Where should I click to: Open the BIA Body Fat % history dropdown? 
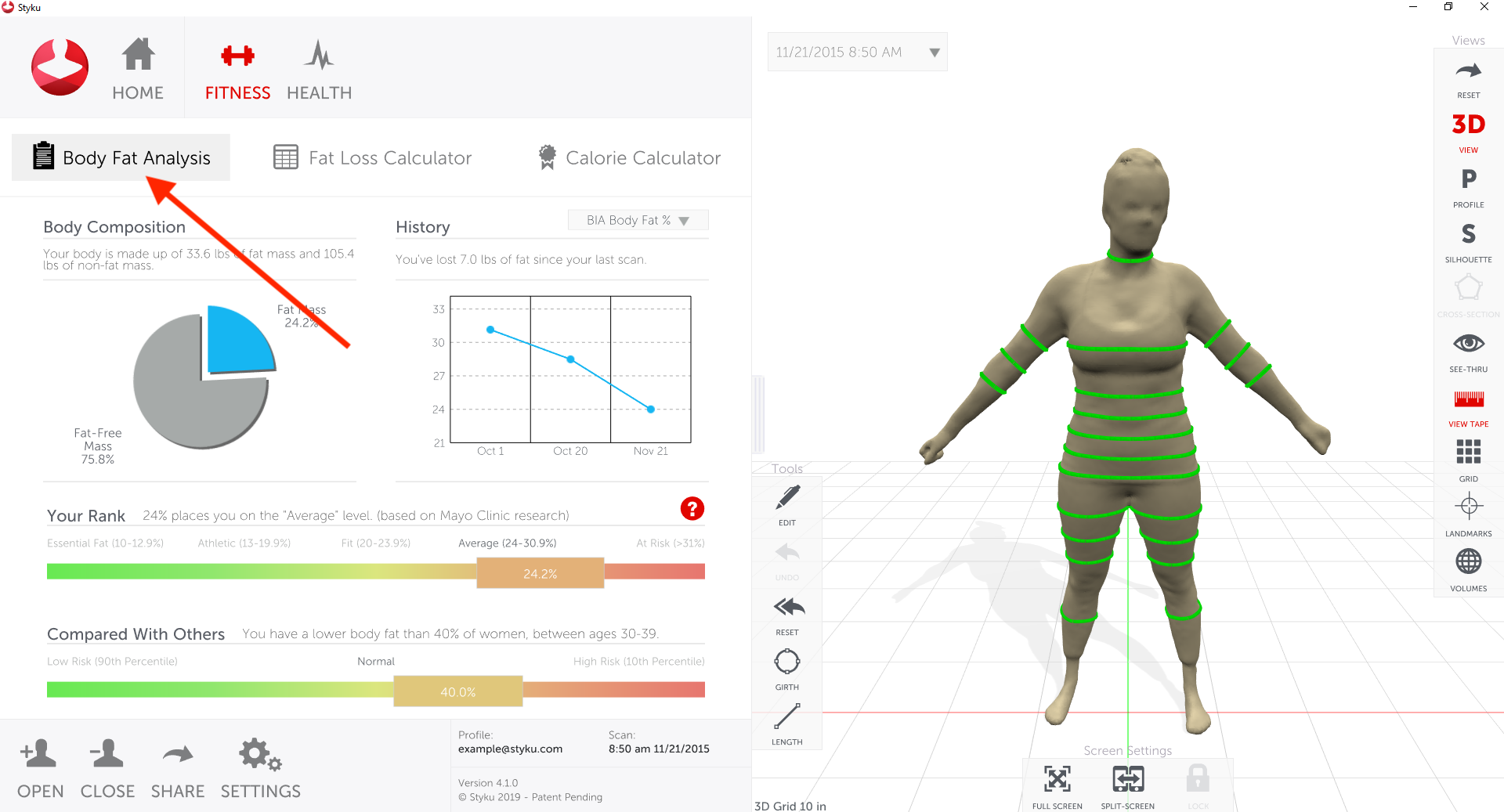[638, 220]
